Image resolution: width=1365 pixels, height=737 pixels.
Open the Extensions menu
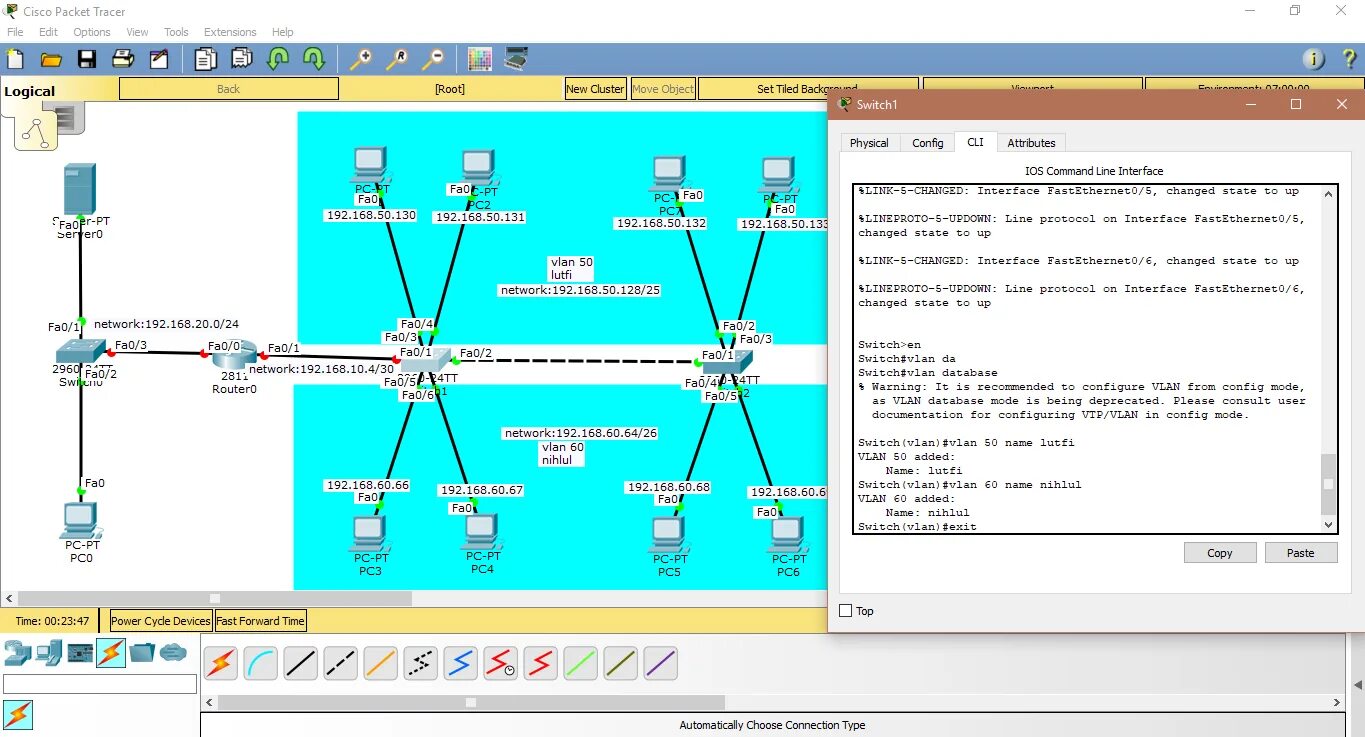(230, 32)
